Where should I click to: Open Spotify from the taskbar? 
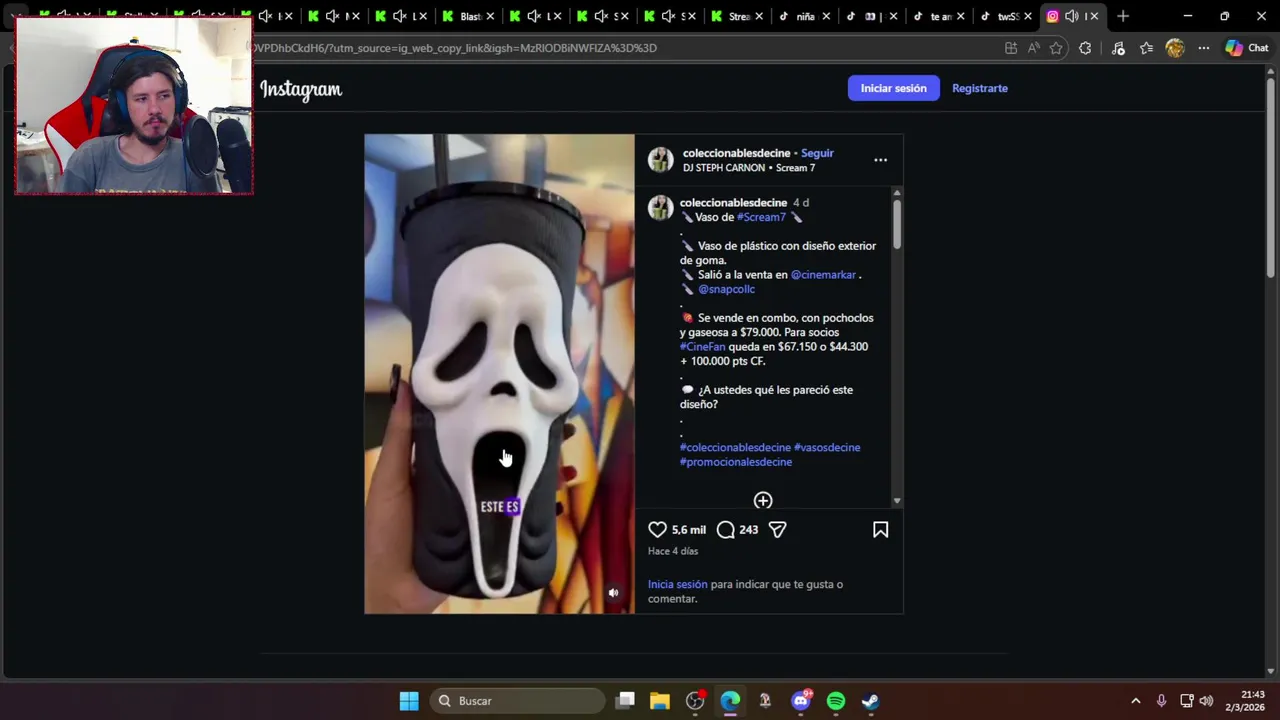(836, 701)
